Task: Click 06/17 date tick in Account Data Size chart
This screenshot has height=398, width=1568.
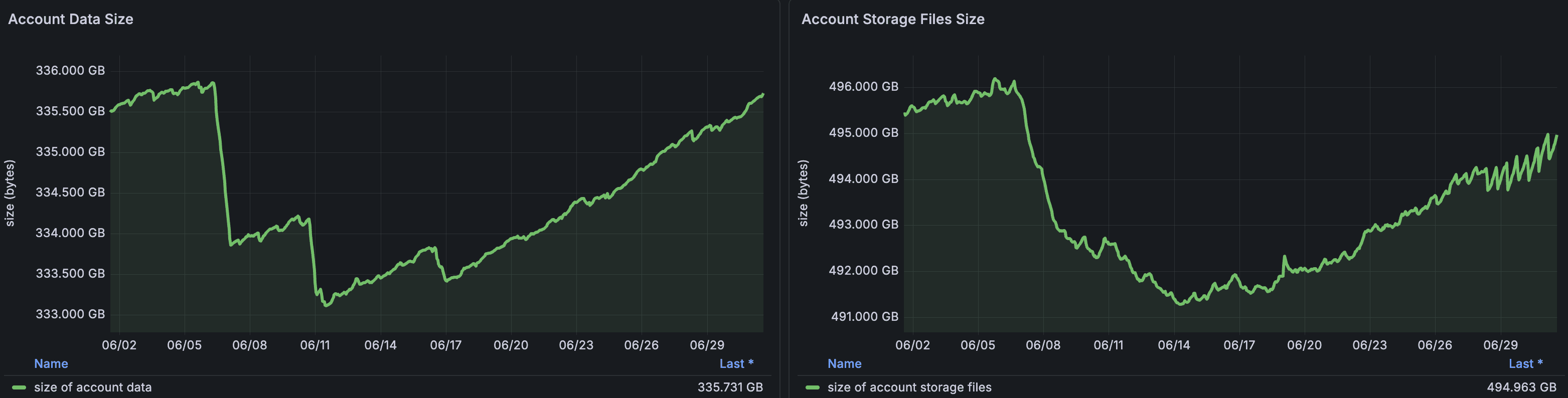Action: pyautogui.click(x=445, y=345)
